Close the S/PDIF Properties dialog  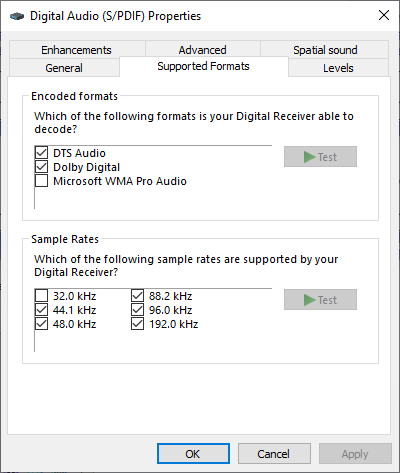pos(384,15)
